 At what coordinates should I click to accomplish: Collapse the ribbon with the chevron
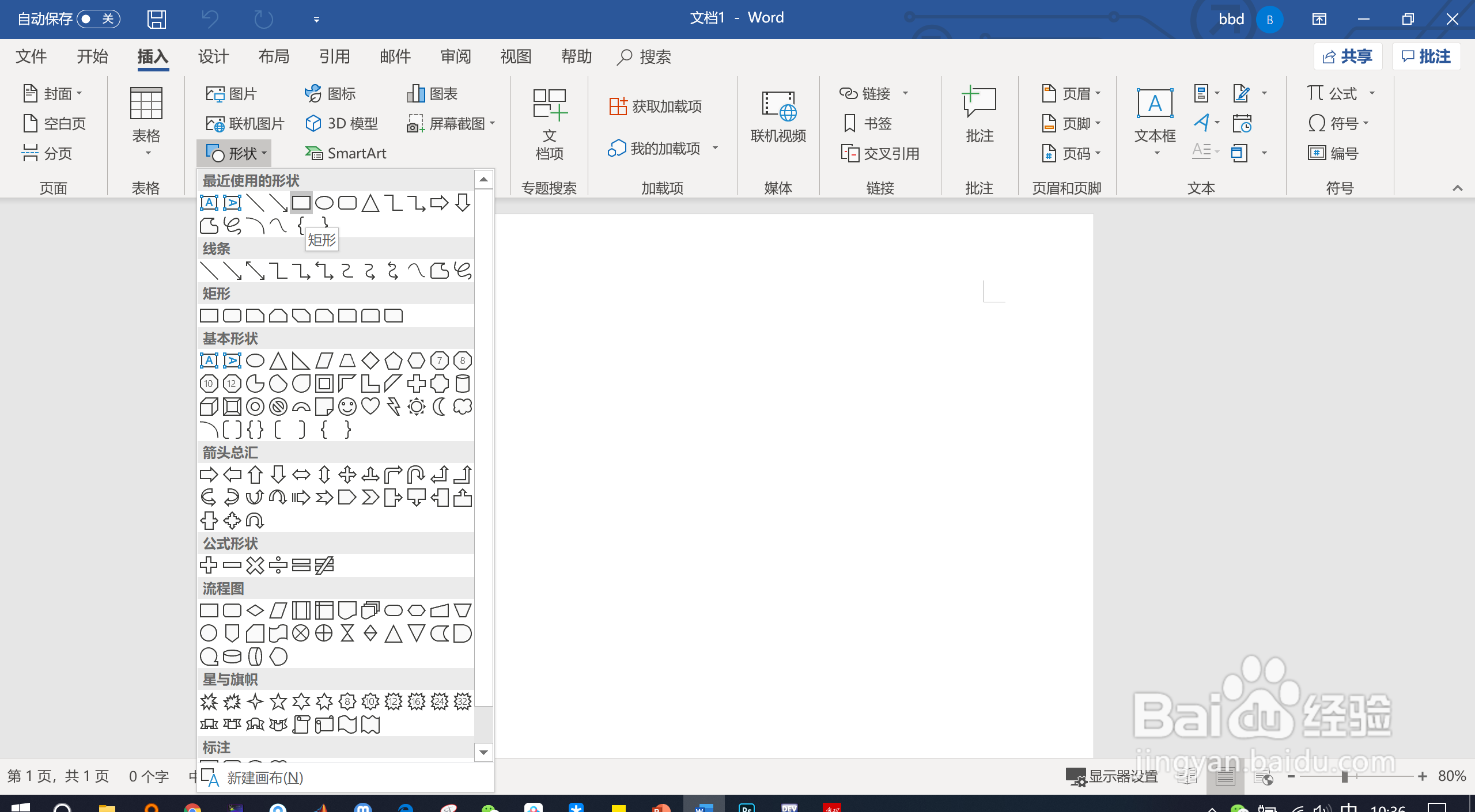click(1457, 188)
